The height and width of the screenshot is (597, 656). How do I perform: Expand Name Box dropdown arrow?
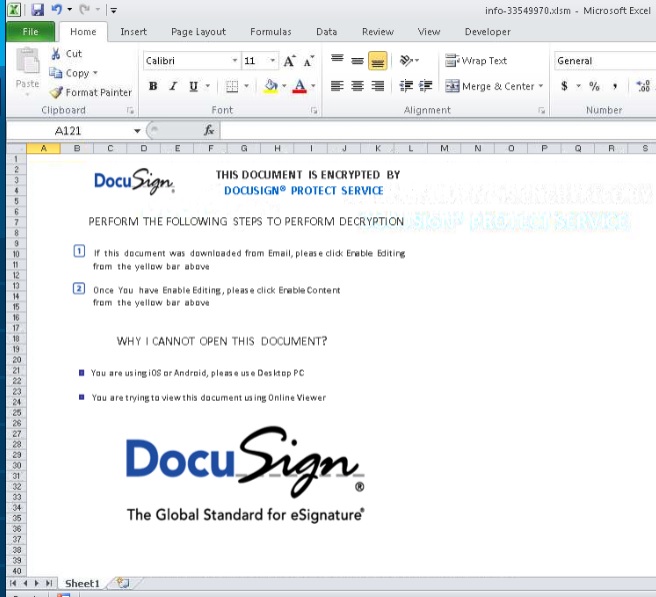click(x=137, y=131)
